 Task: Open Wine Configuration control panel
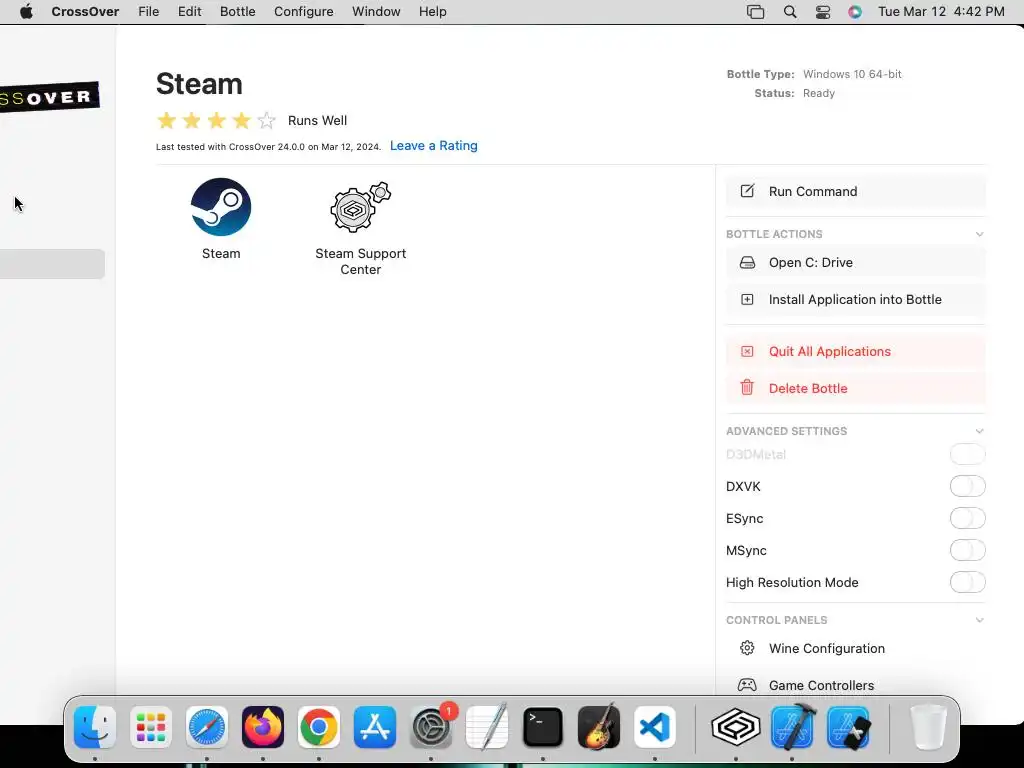pos(856,648)
